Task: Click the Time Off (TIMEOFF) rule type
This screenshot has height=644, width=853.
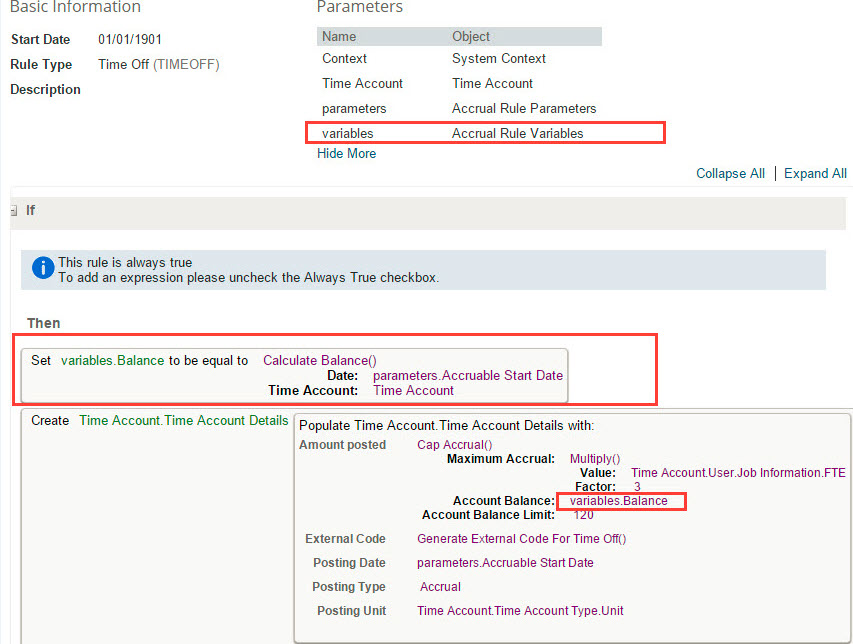Action: click(159, 64)
